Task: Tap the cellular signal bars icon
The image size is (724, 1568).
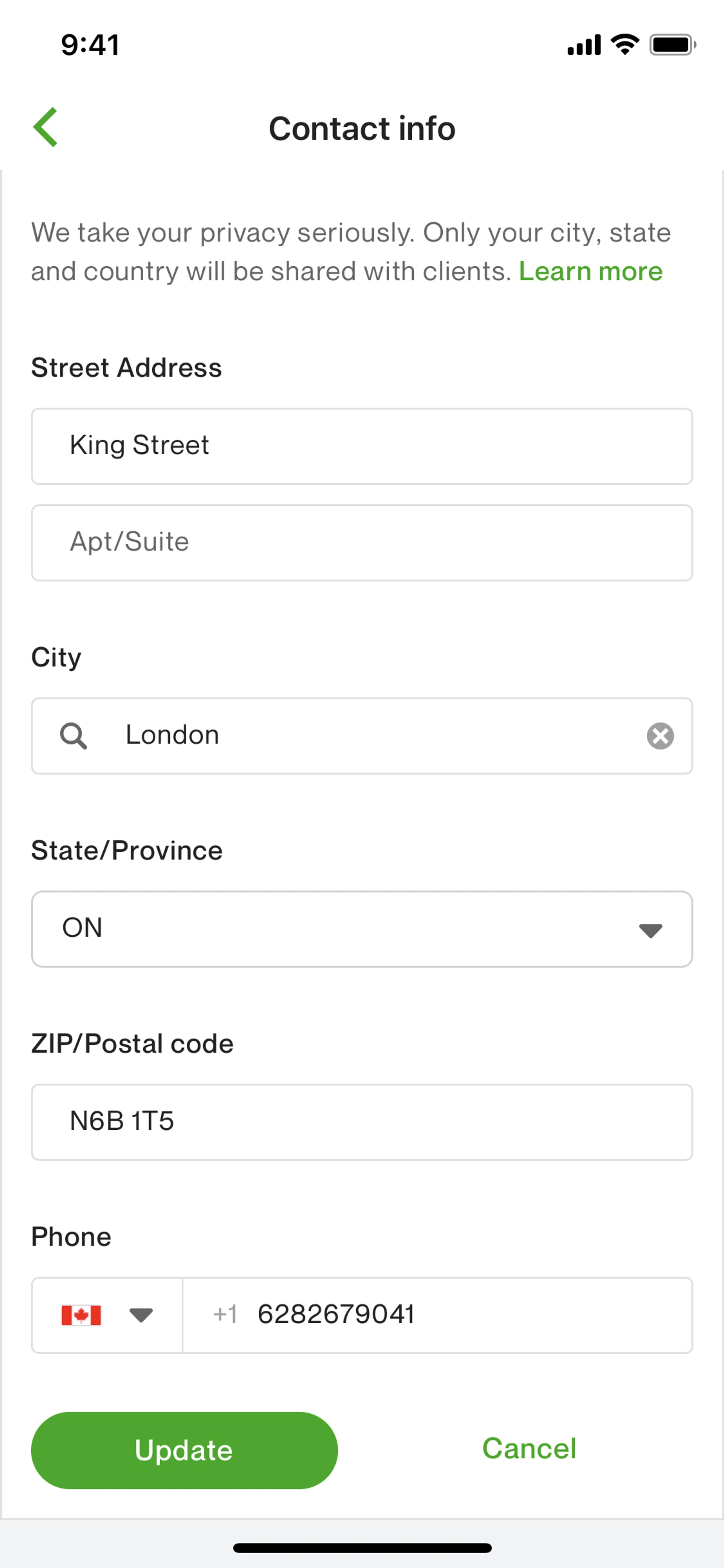Action: pyautogui.click(x=583, y=46)
